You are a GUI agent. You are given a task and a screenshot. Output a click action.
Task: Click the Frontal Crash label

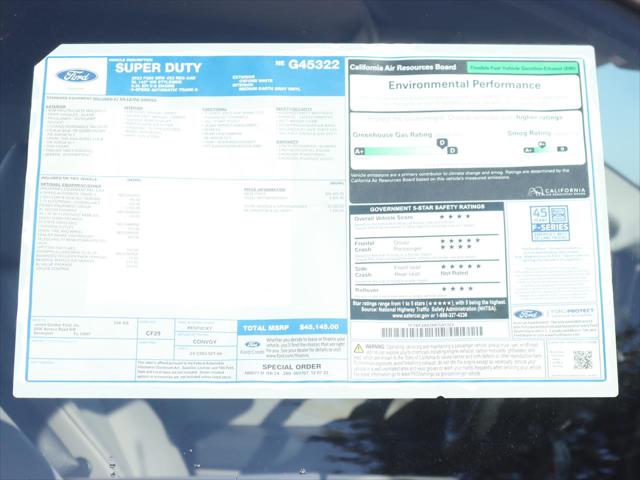tap(364, 246)
